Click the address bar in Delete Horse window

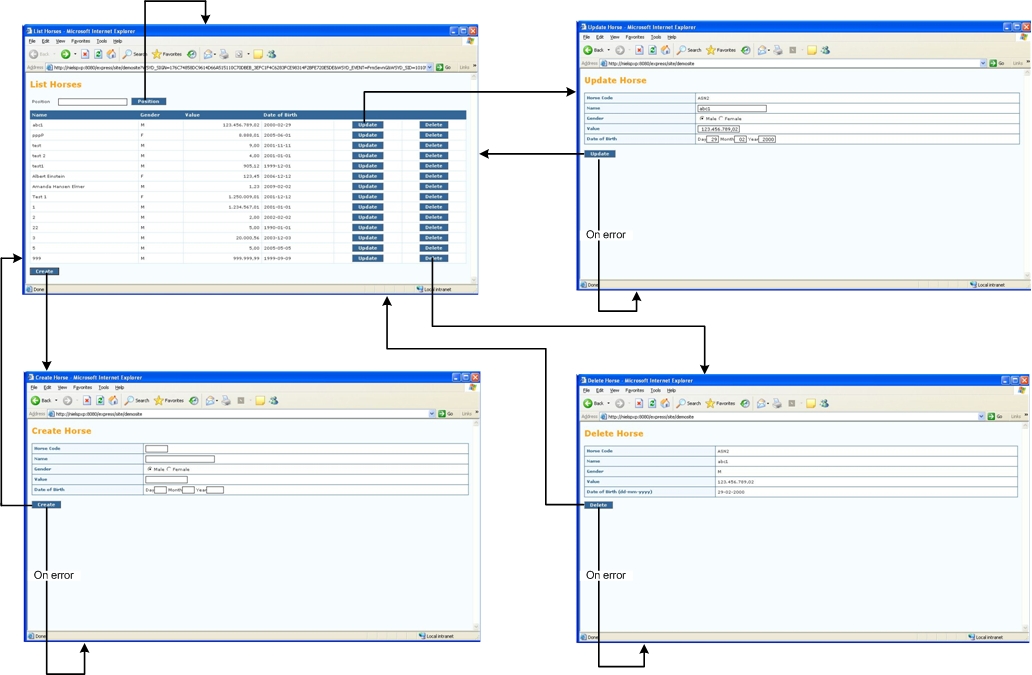click(792, 416)
